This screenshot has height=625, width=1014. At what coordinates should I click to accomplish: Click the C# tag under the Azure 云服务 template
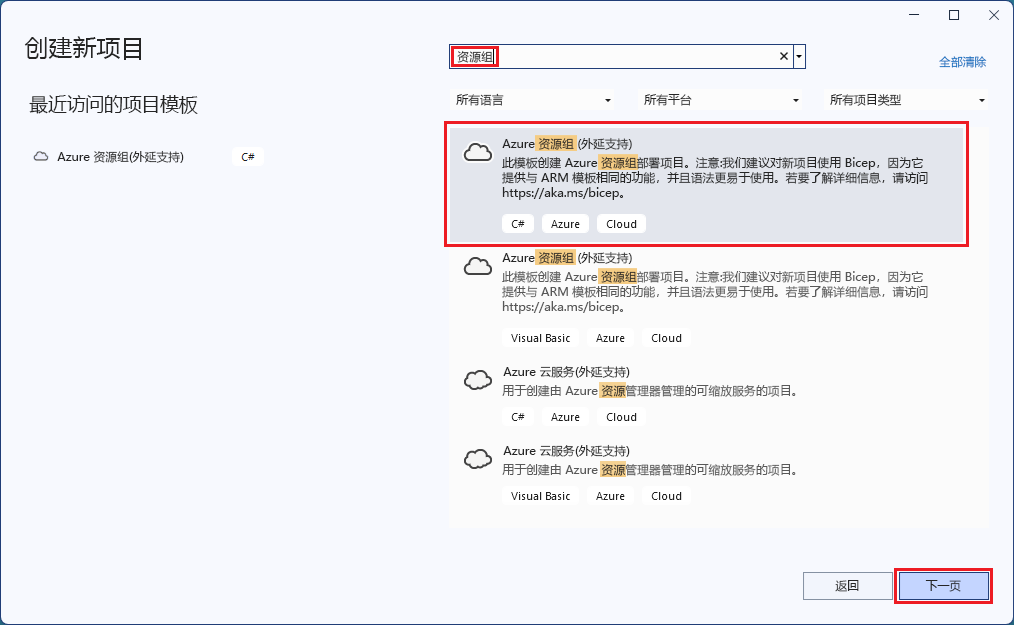[517, 416]
